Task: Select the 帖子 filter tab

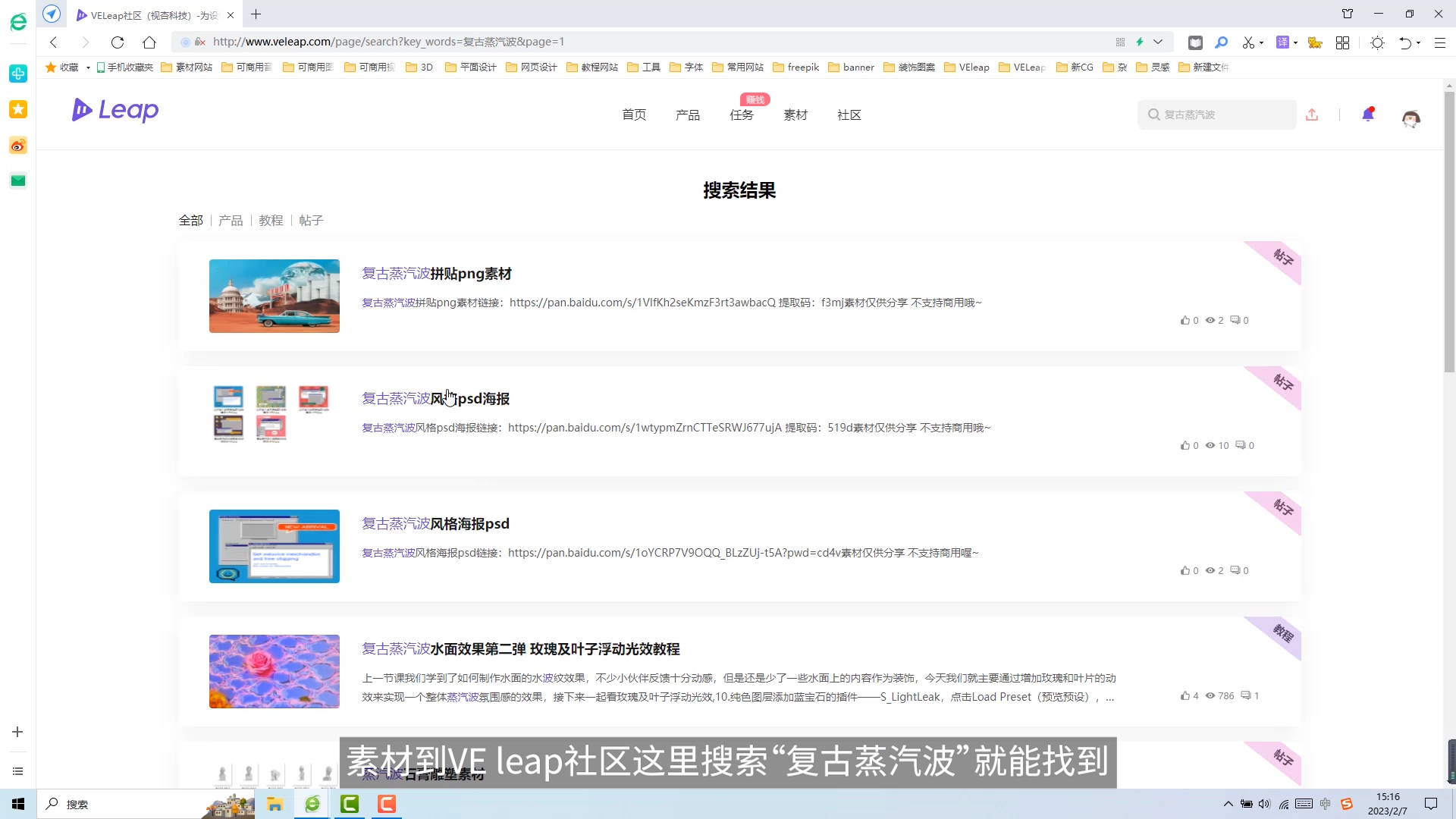Action: 311,221
